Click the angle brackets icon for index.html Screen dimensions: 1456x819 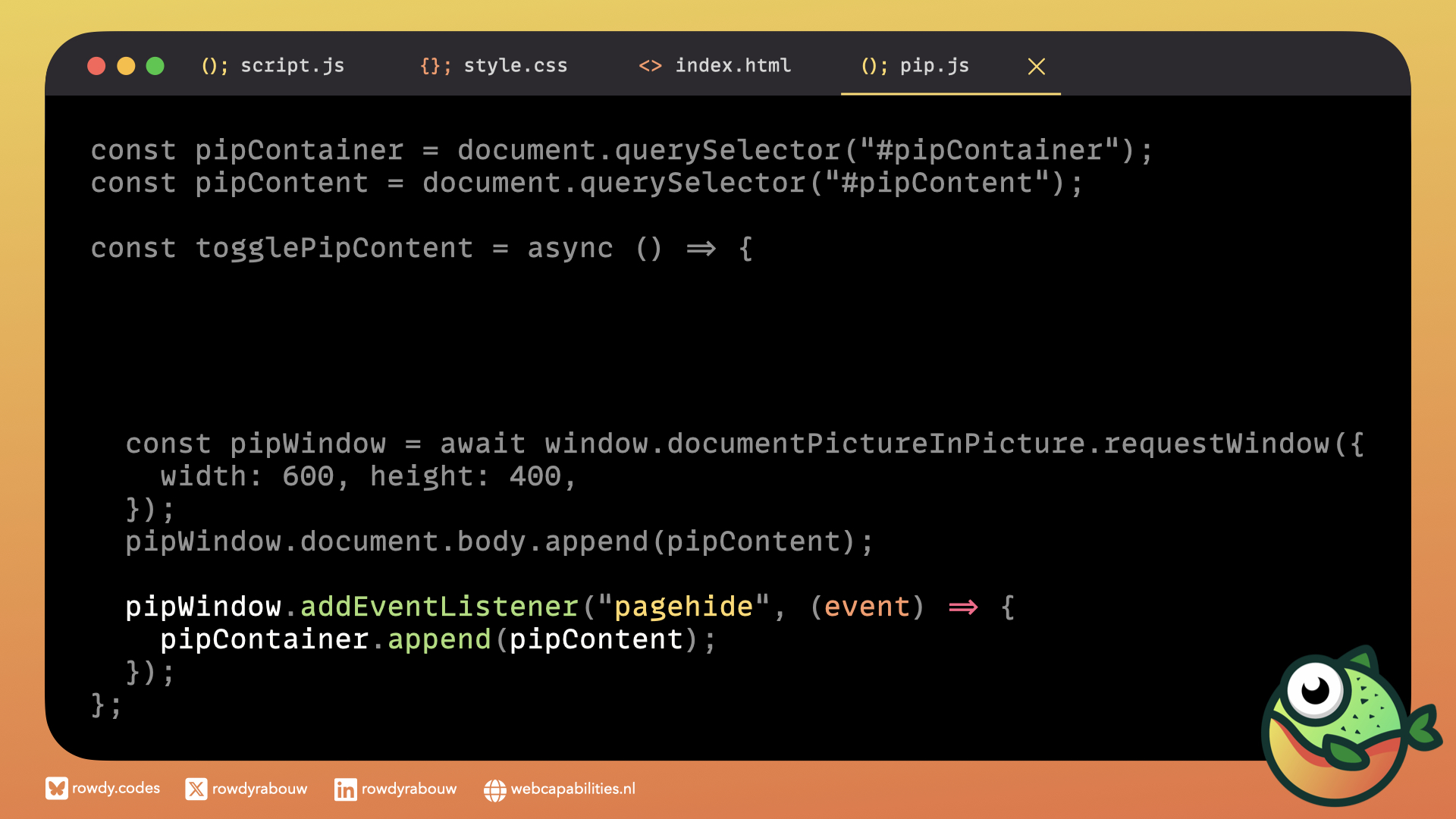[650, 66]
